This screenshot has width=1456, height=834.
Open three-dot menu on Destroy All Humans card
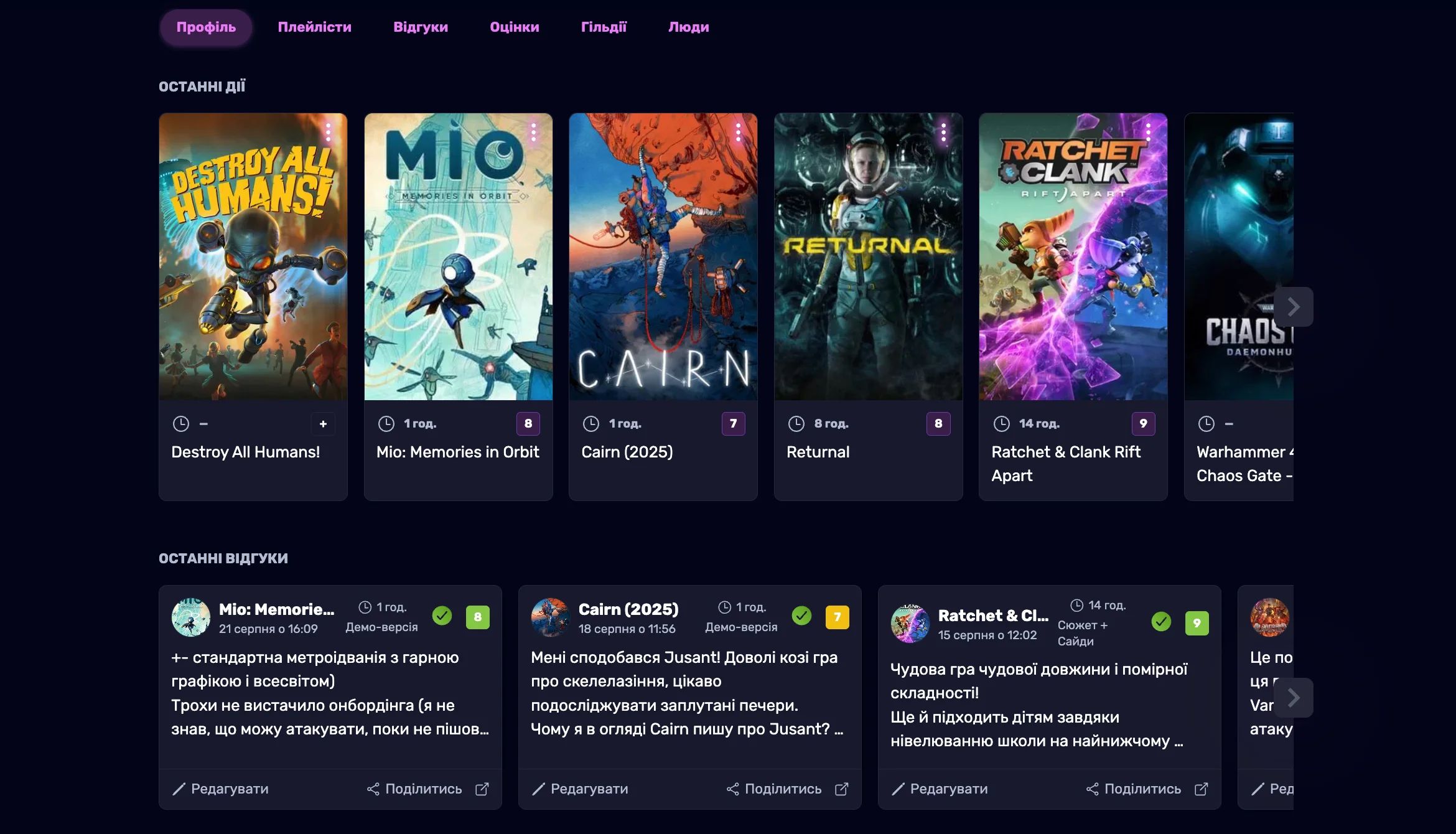coord(328,132)
